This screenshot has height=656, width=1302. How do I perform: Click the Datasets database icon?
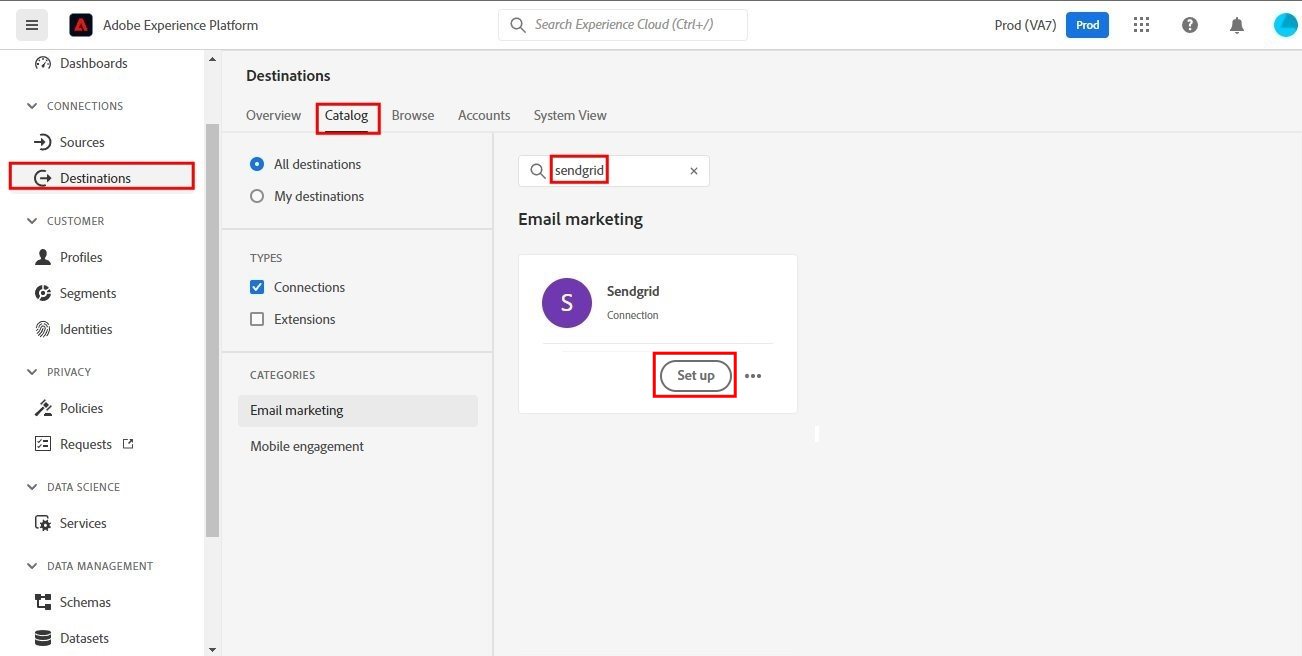[43, 638]
